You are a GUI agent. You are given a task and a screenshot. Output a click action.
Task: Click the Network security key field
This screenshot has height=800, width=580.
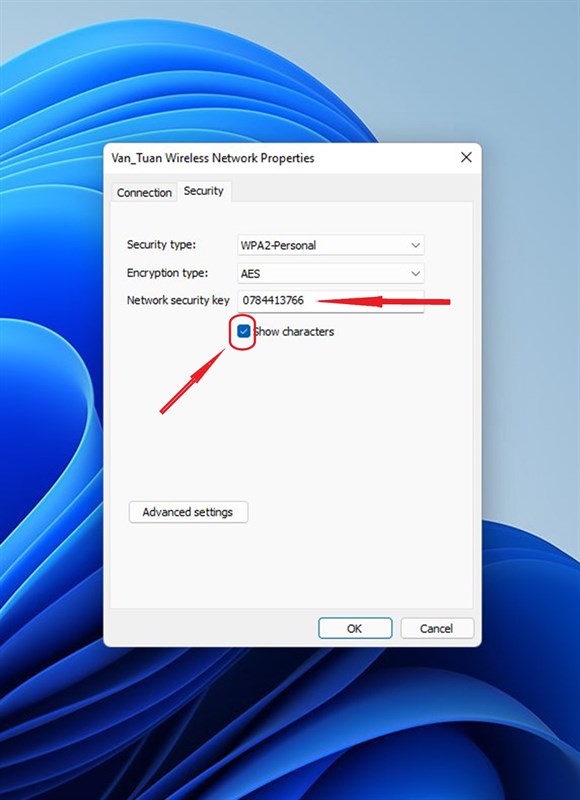[x=331, y=301]
